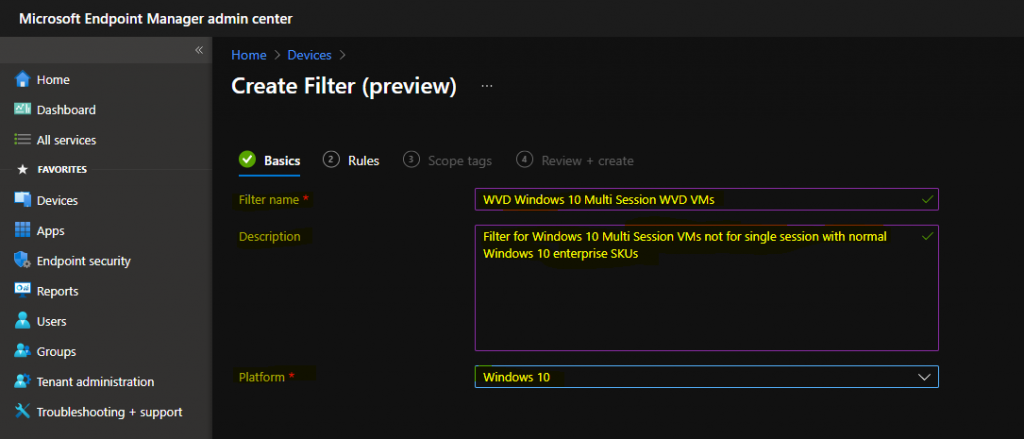Open Tenant administration icon
The width and height of the screenshot is (1024, 439).
(x=22, y=382)
